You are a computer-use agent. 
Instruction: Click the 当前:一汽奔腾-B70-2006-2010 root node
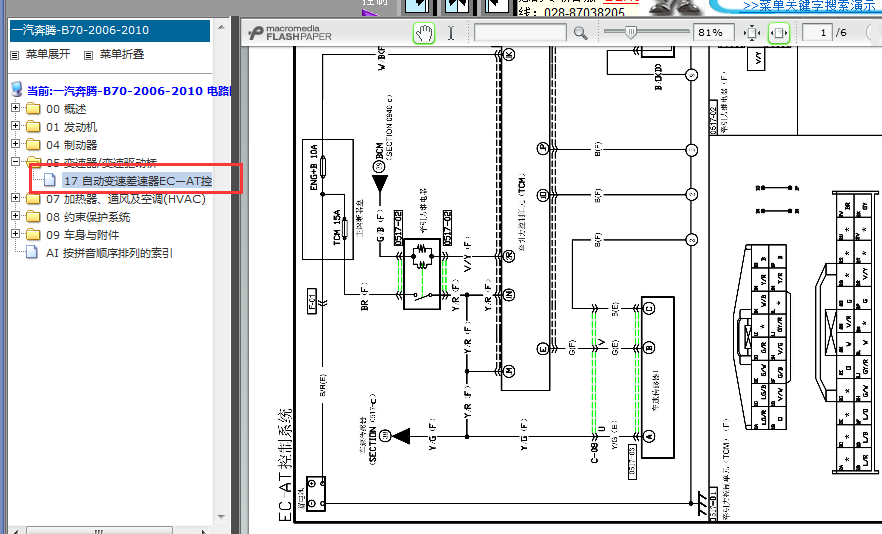click(129, 91)
